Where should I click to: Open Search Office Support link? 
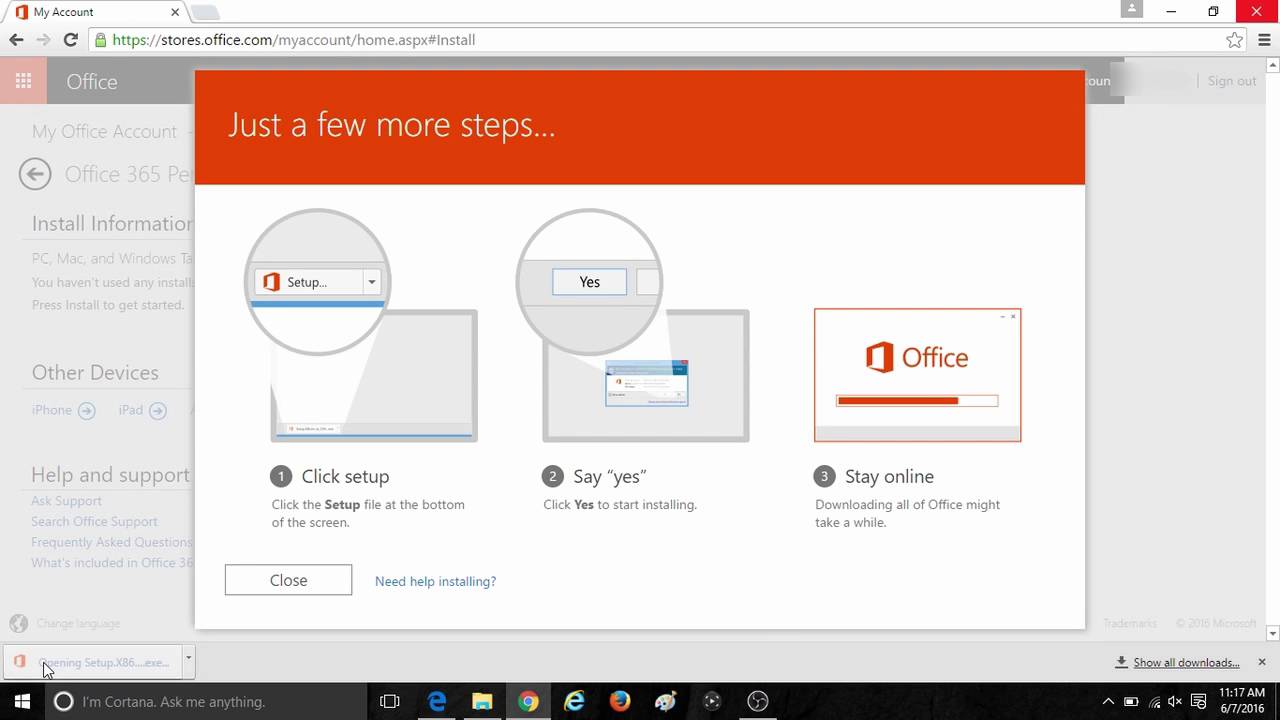[94, 522]
